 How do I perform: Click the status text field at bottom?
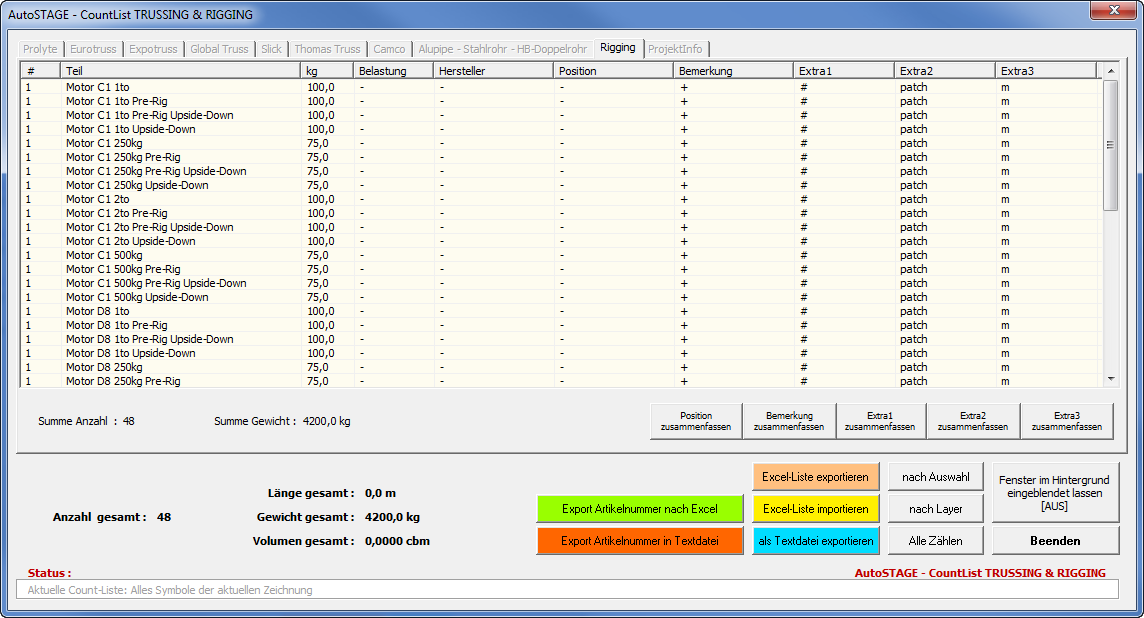[x=566, y=590]
